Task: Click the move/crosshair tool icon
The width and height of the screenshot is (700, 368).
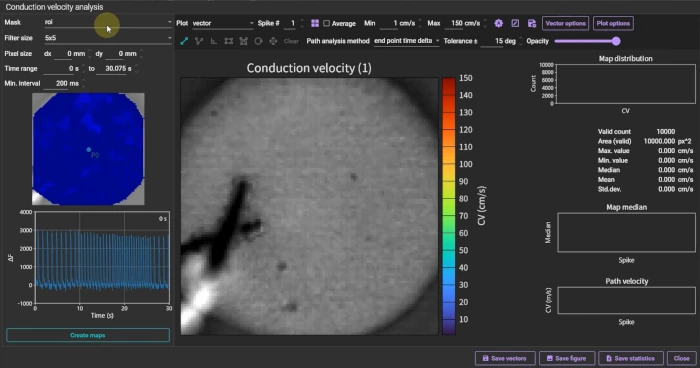Action: pos(273,41)
